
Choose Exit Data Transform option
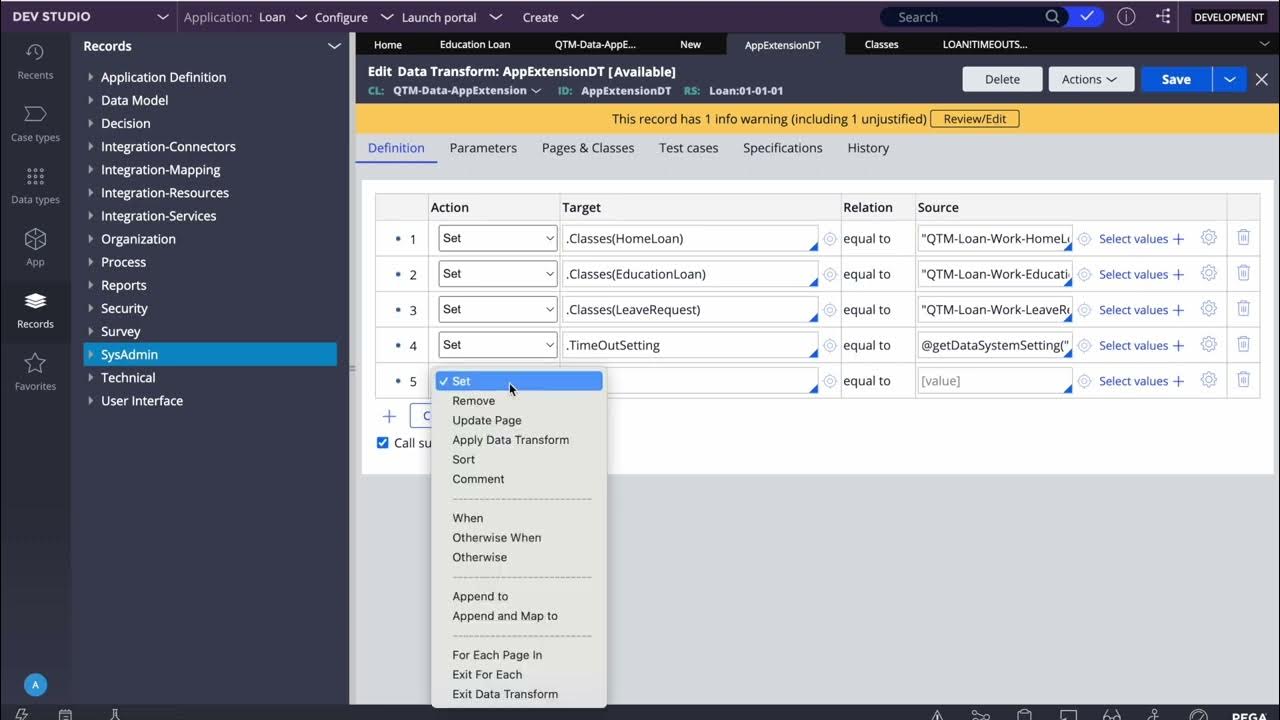point(518,694)
